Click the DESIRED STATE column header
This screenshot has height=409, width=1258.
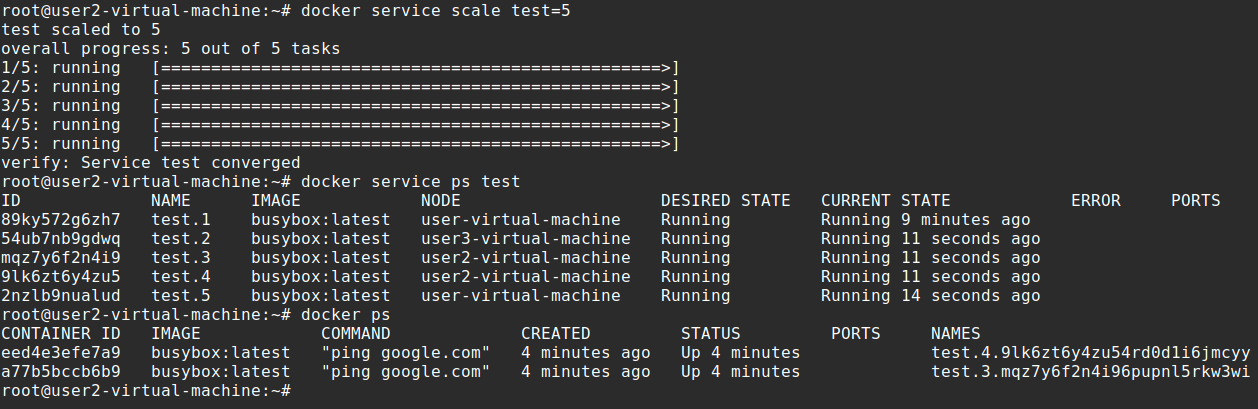click(x=725, y=201)
